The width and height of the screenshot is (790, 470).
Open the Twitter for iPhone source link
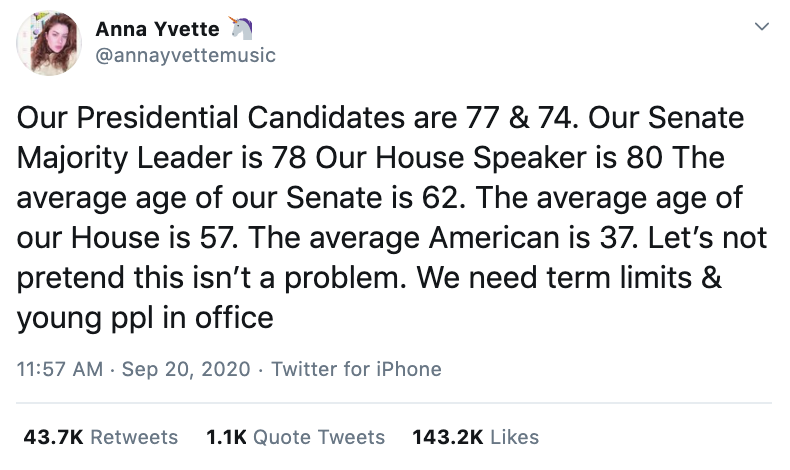point(356,369)
